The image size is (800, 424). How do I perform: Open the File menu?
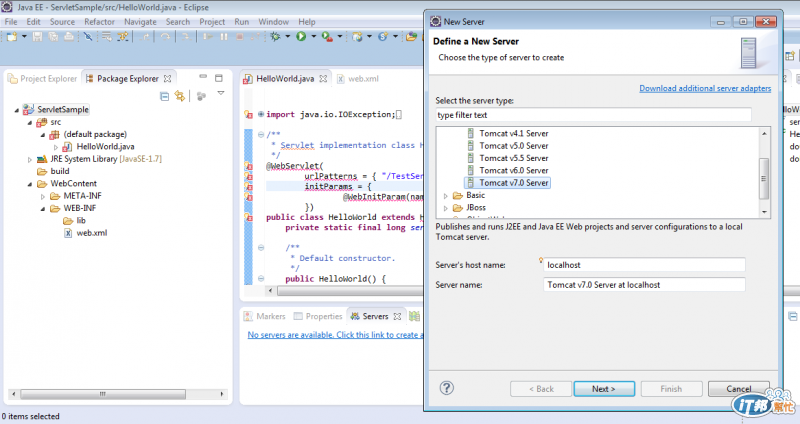[x=11, y=22]
